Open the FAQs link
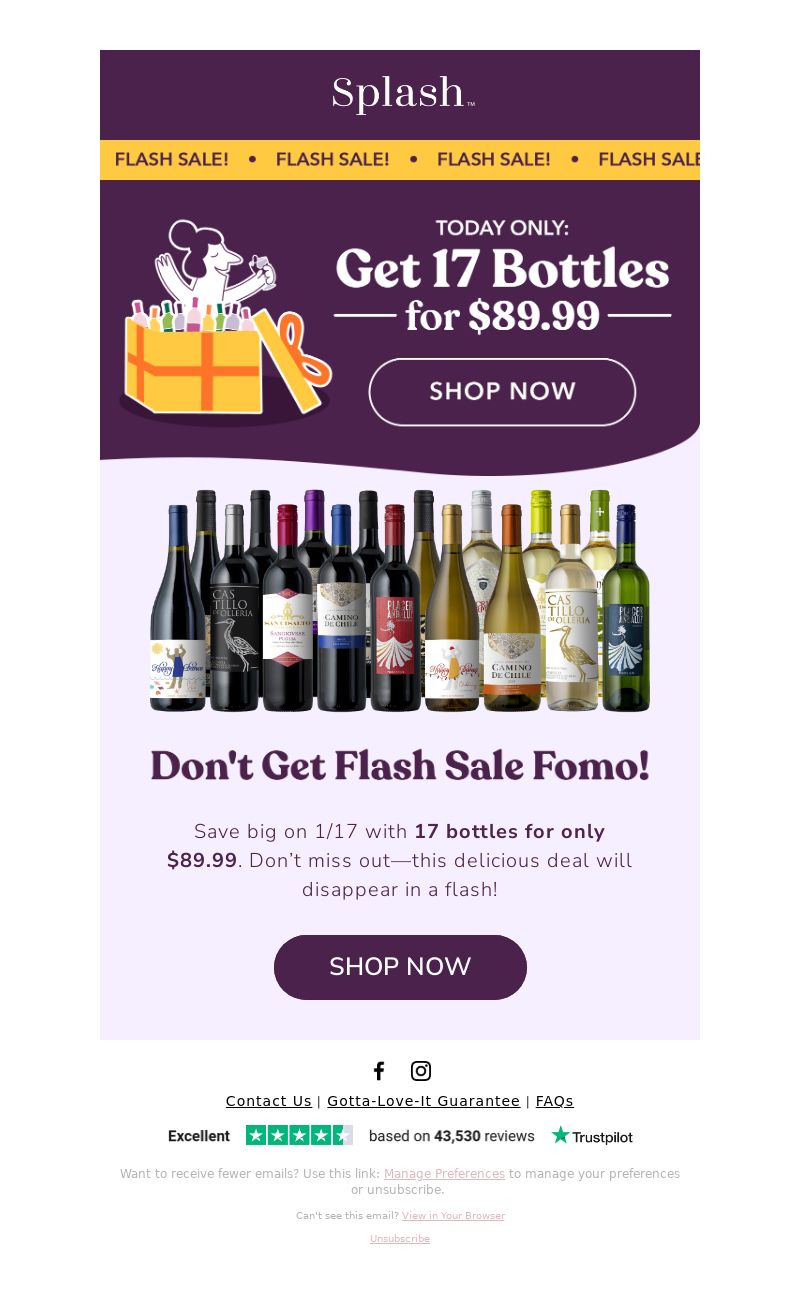This screenshot has height=1293, width=800. click(x=554, y=1101)
